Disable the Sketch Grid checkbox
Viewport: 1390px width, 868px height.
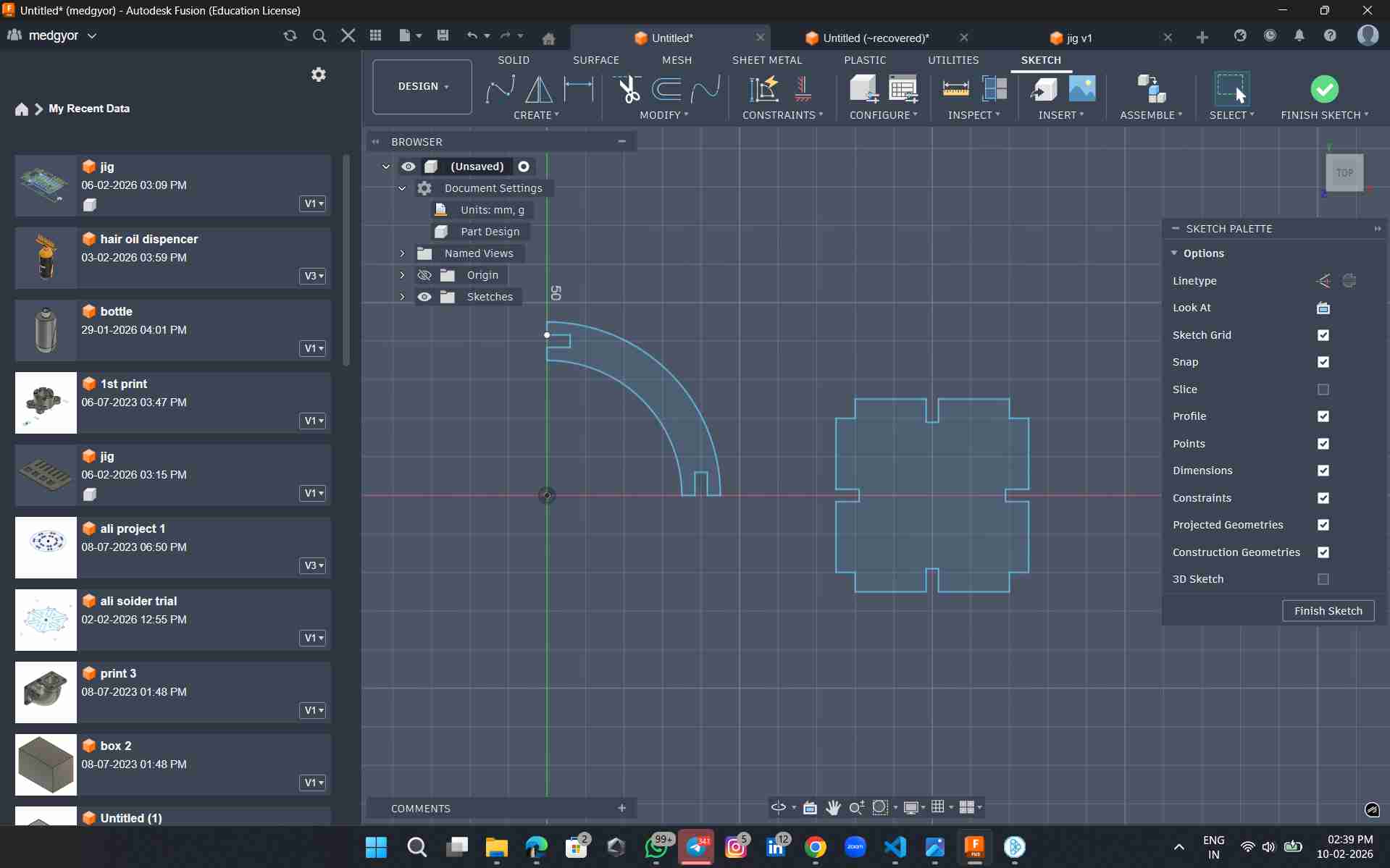click(1323, 335)
